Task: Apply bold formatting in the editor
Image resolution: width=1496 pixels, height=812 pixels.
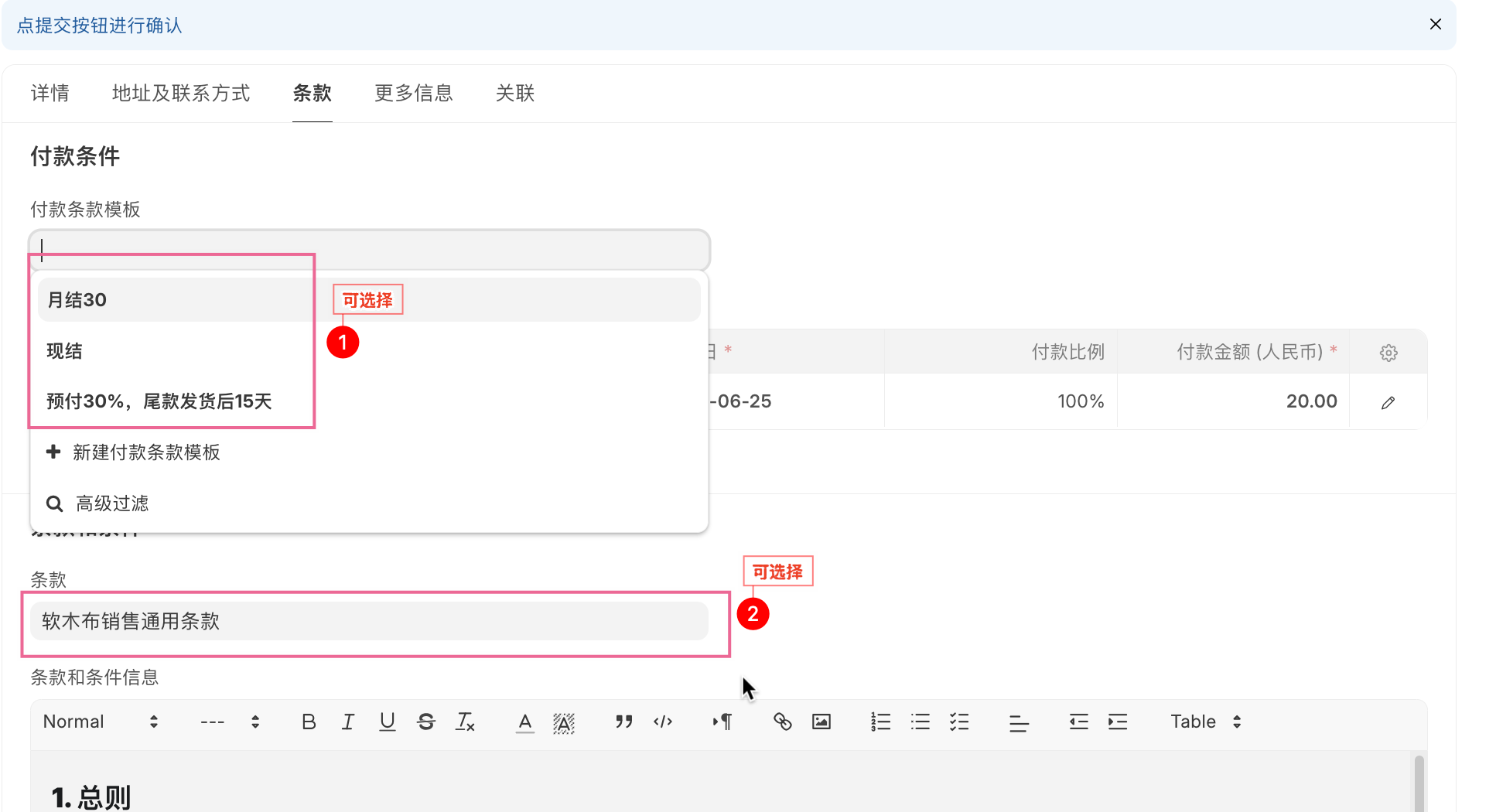Action: point(309,722)
